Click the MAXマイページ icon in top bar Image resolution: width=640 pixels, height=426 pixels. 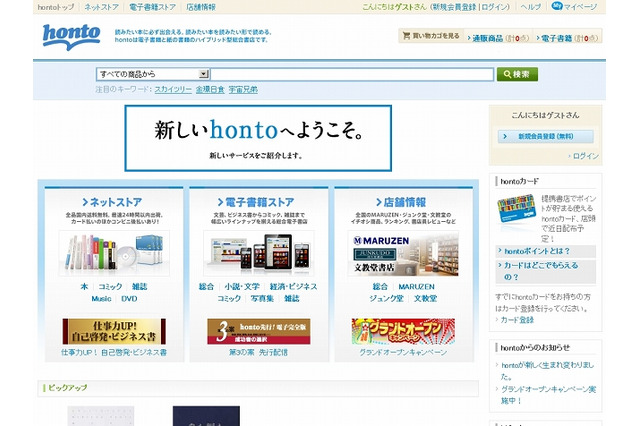click(x=582, y=6)
